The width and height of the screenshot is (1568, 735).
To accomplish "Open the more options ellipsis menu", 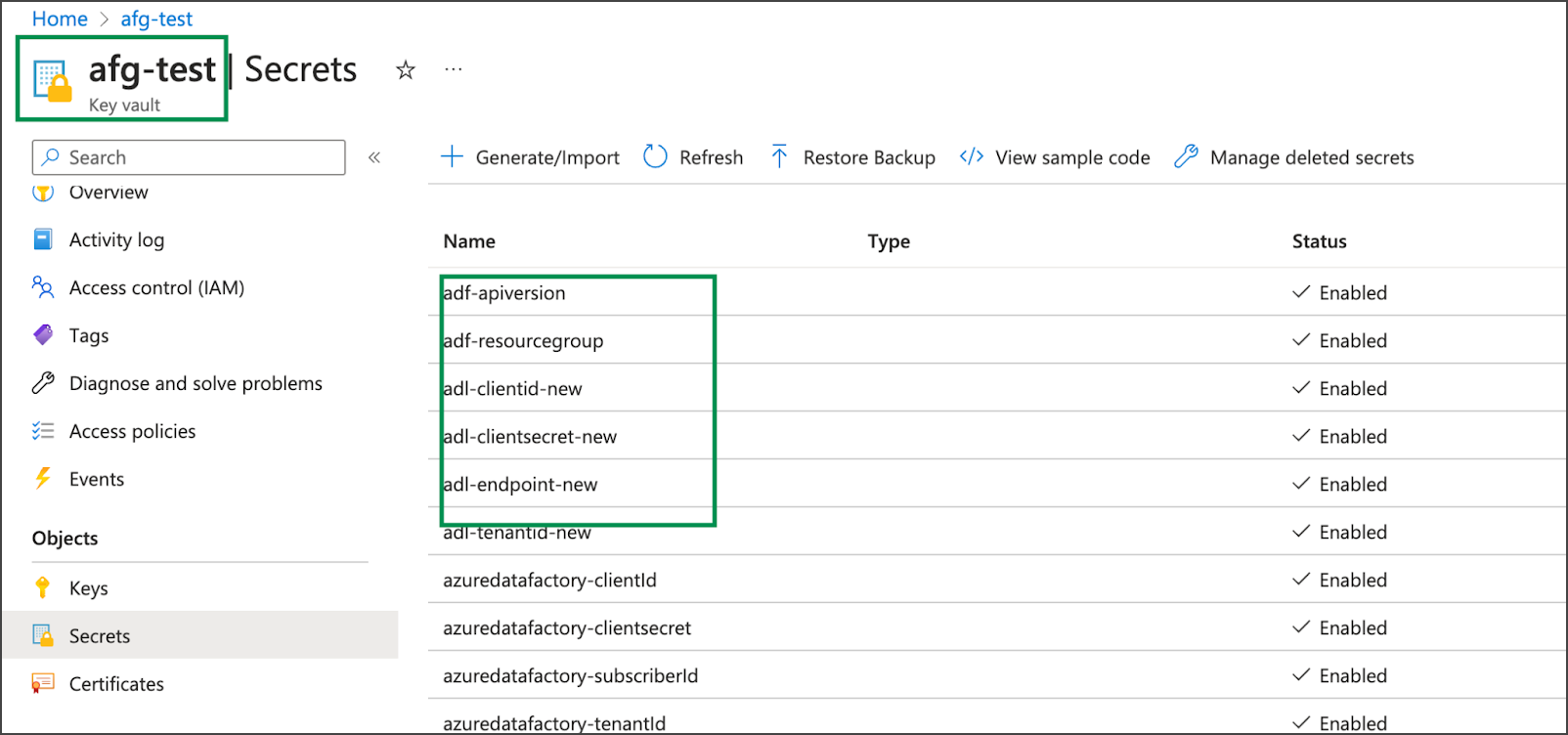I will click(454, 70).
